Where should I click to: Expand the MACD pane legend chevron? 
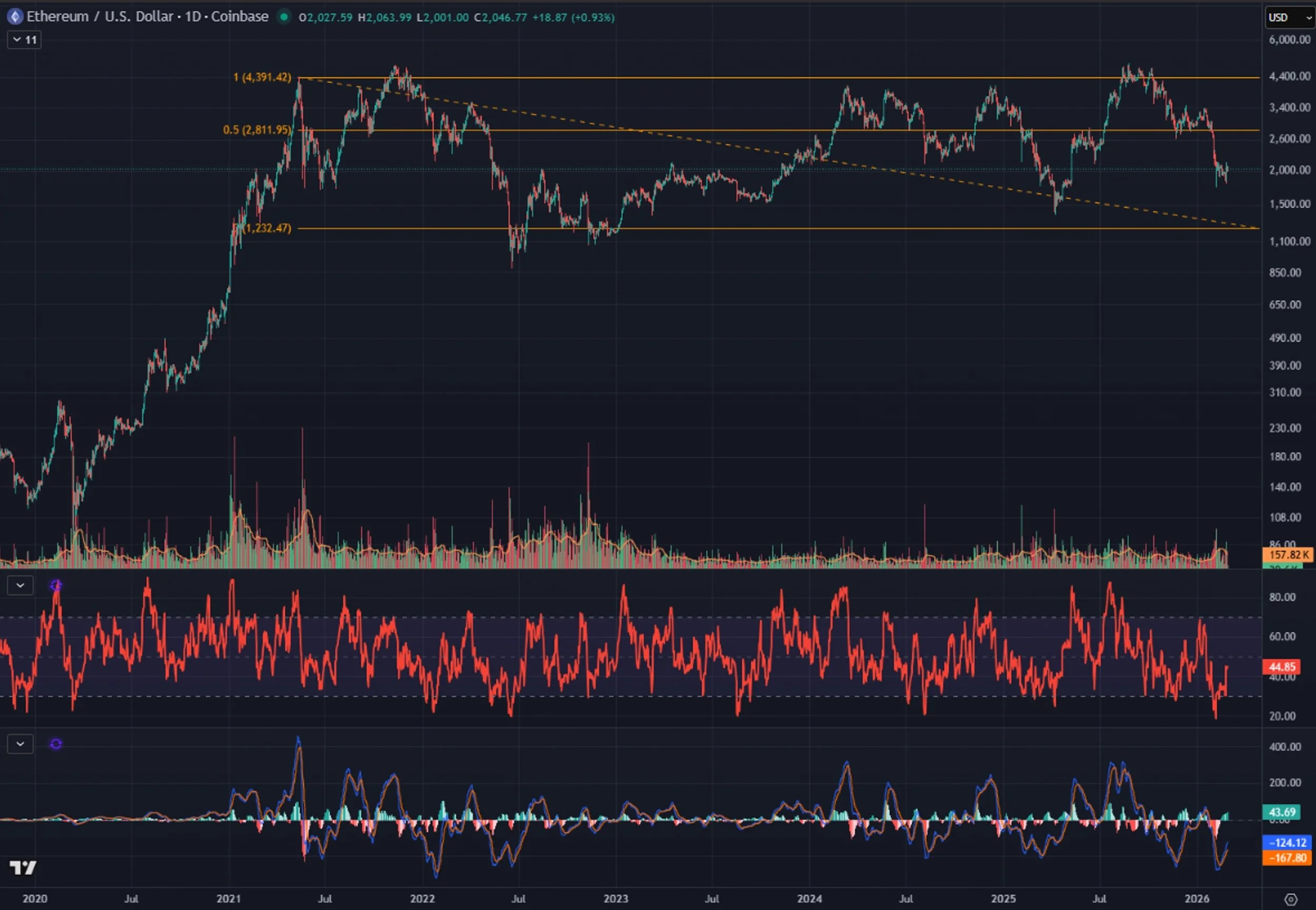20,744
